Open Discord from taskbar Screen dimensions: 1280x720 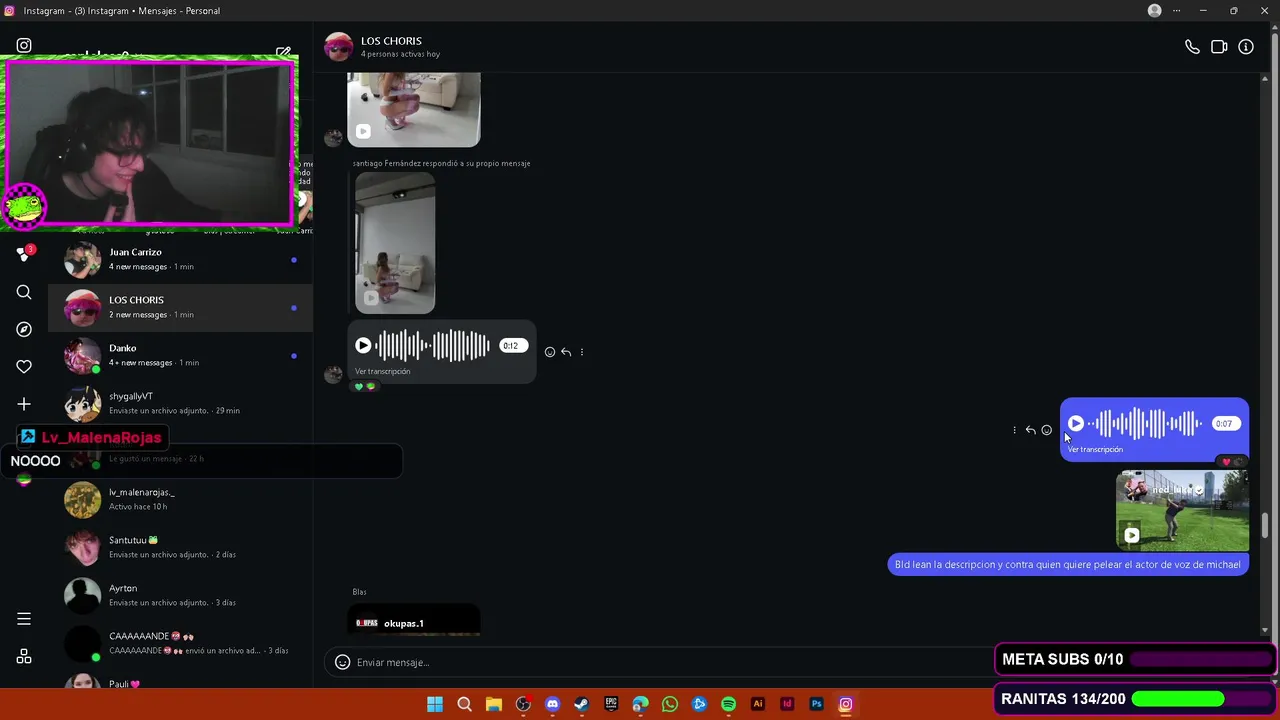coord(552,704)
